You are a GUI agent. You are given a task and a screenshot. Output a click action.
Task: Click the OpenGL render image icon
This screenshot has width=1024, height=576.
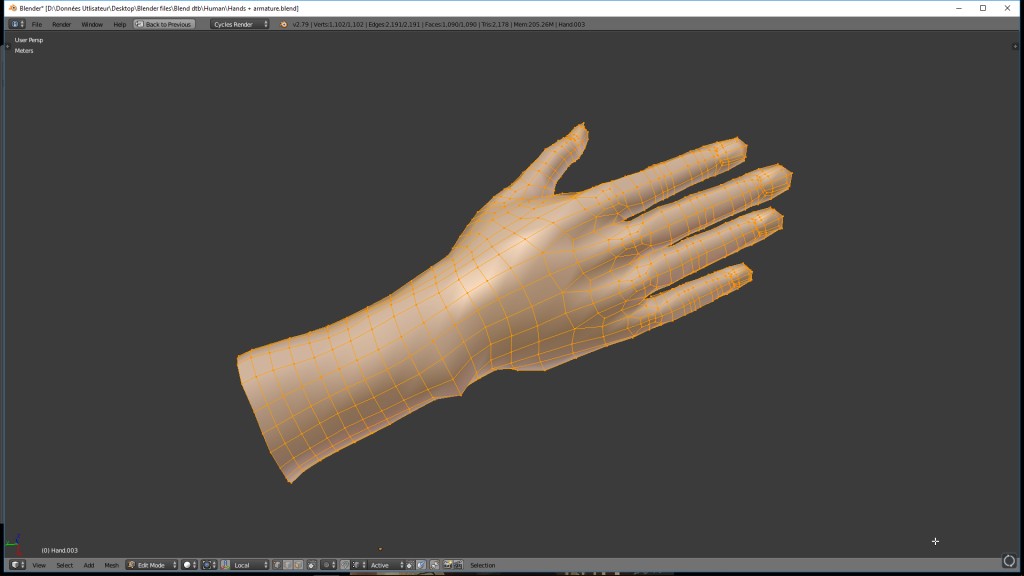tap(448, 565)
